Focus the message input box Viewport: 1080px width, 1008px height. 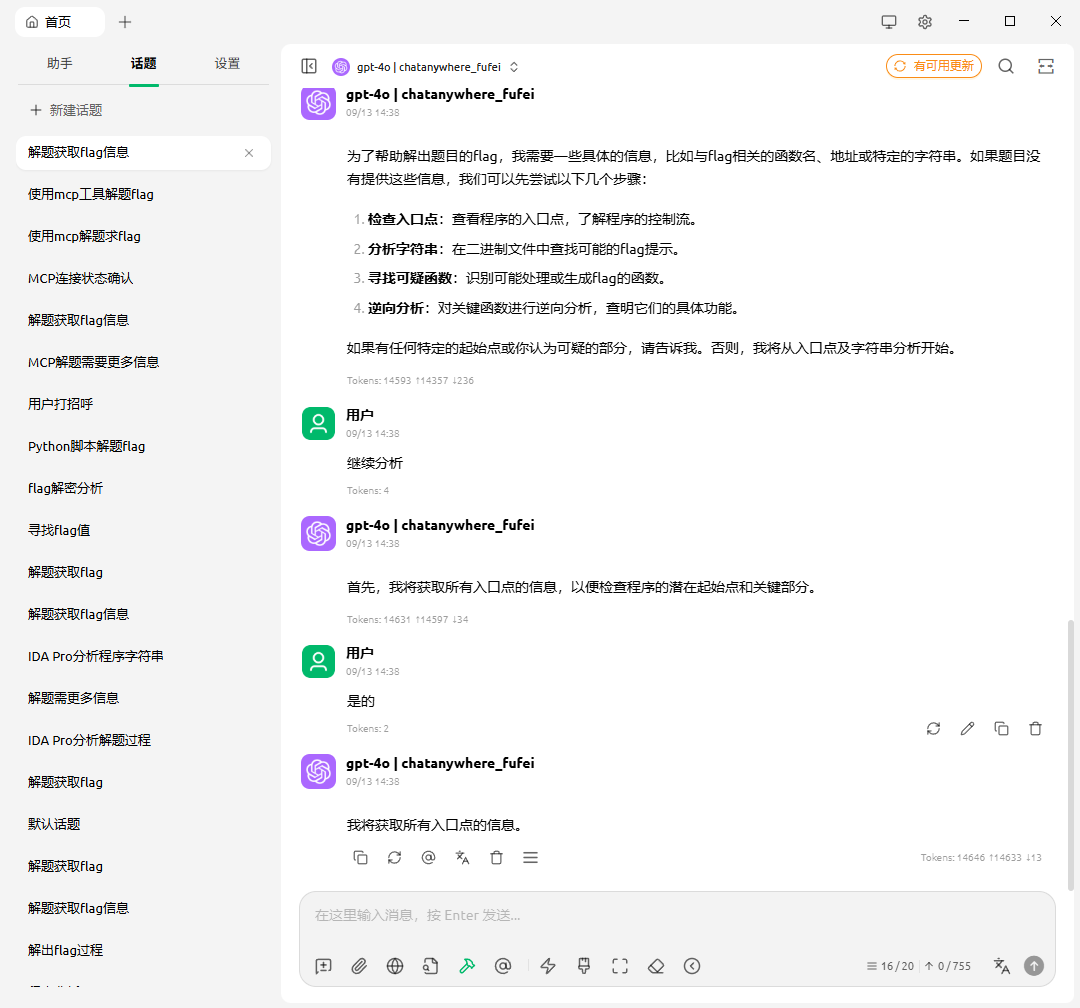[x=676, y=915]
